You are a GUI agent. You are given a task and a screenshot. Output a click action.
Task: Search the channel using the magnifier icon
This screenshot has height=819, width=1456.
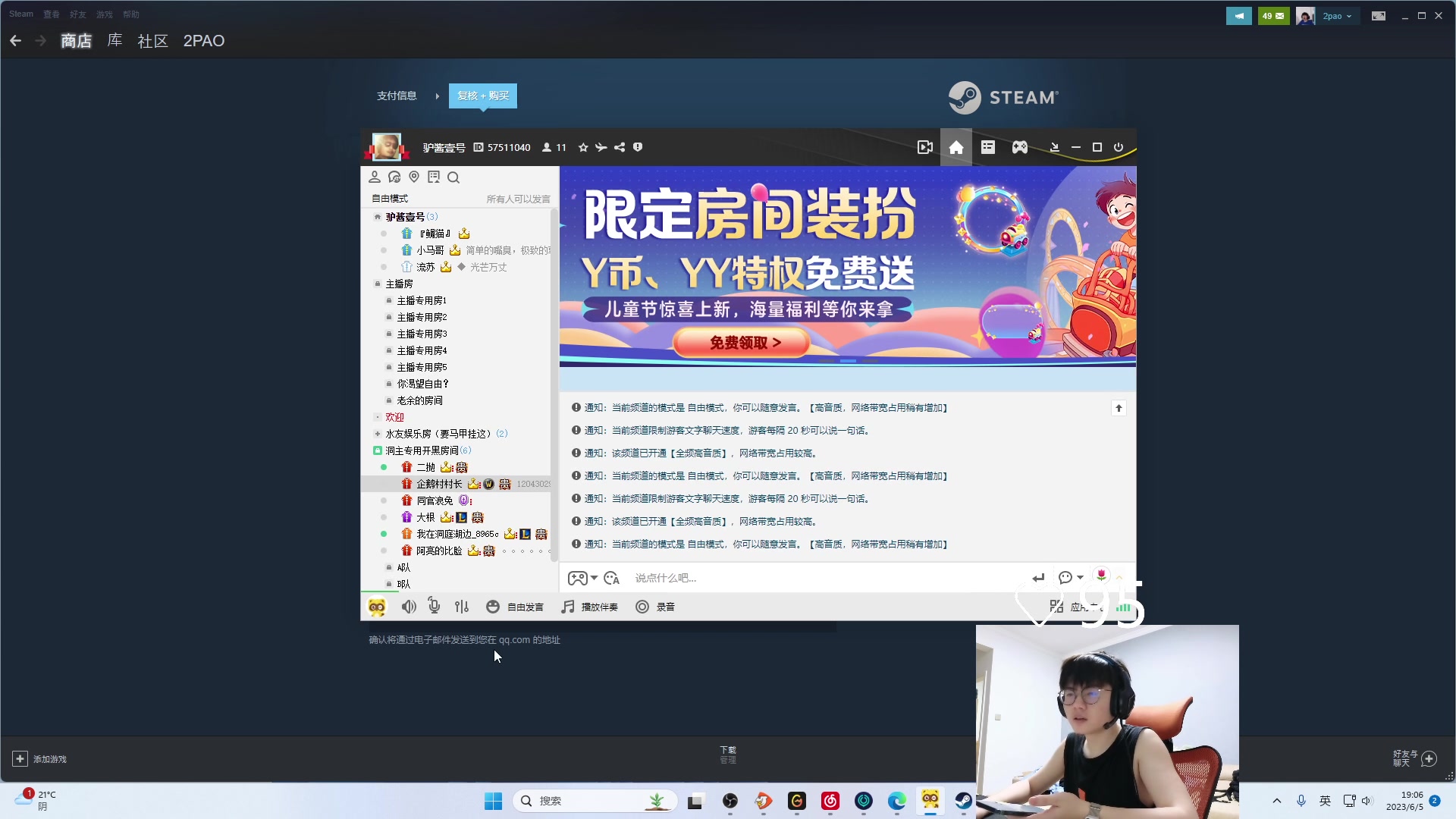click(x=453, y=177)
